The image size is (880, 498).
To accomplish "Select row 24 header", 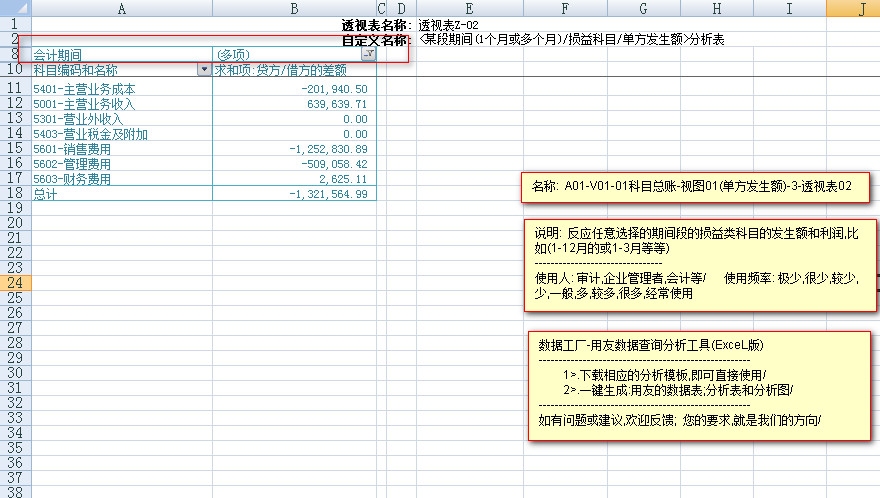I will (x=15, y=284).
